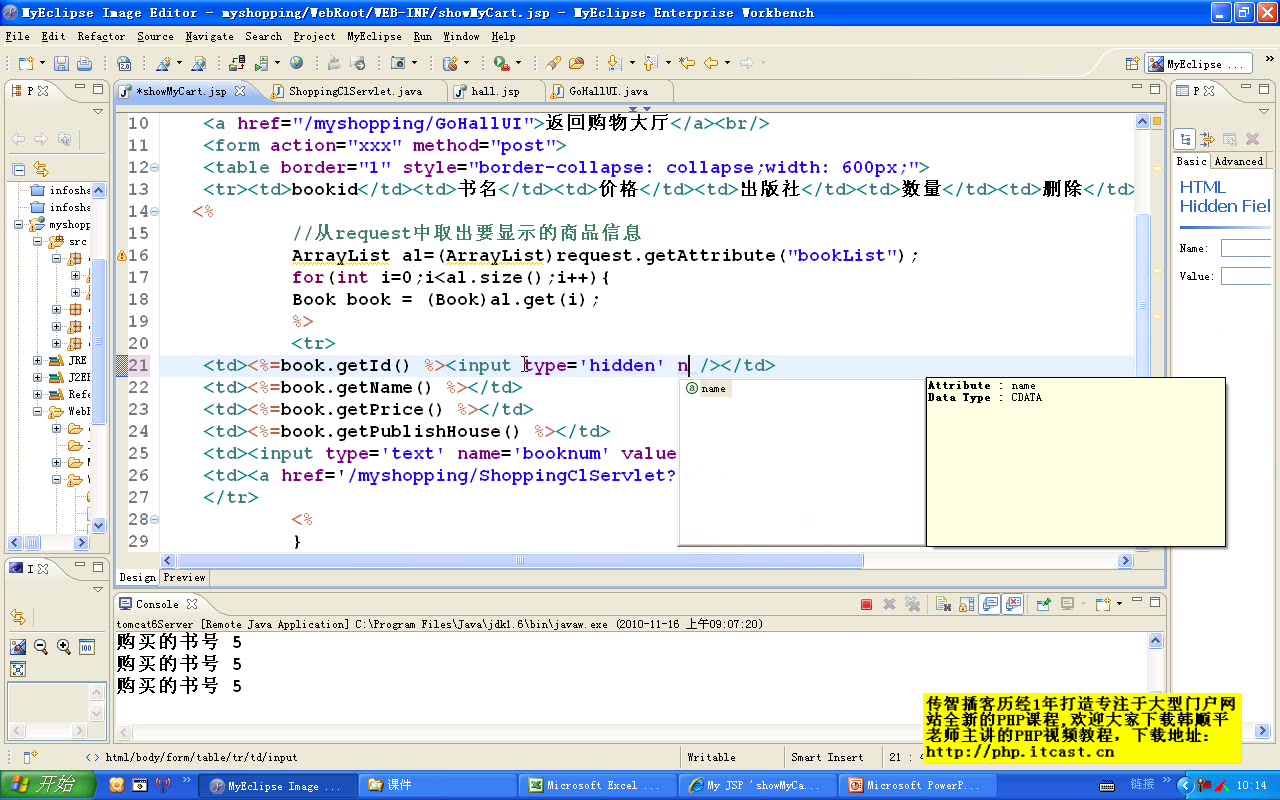Click the Save icon in the toolbar

[61, 63]
